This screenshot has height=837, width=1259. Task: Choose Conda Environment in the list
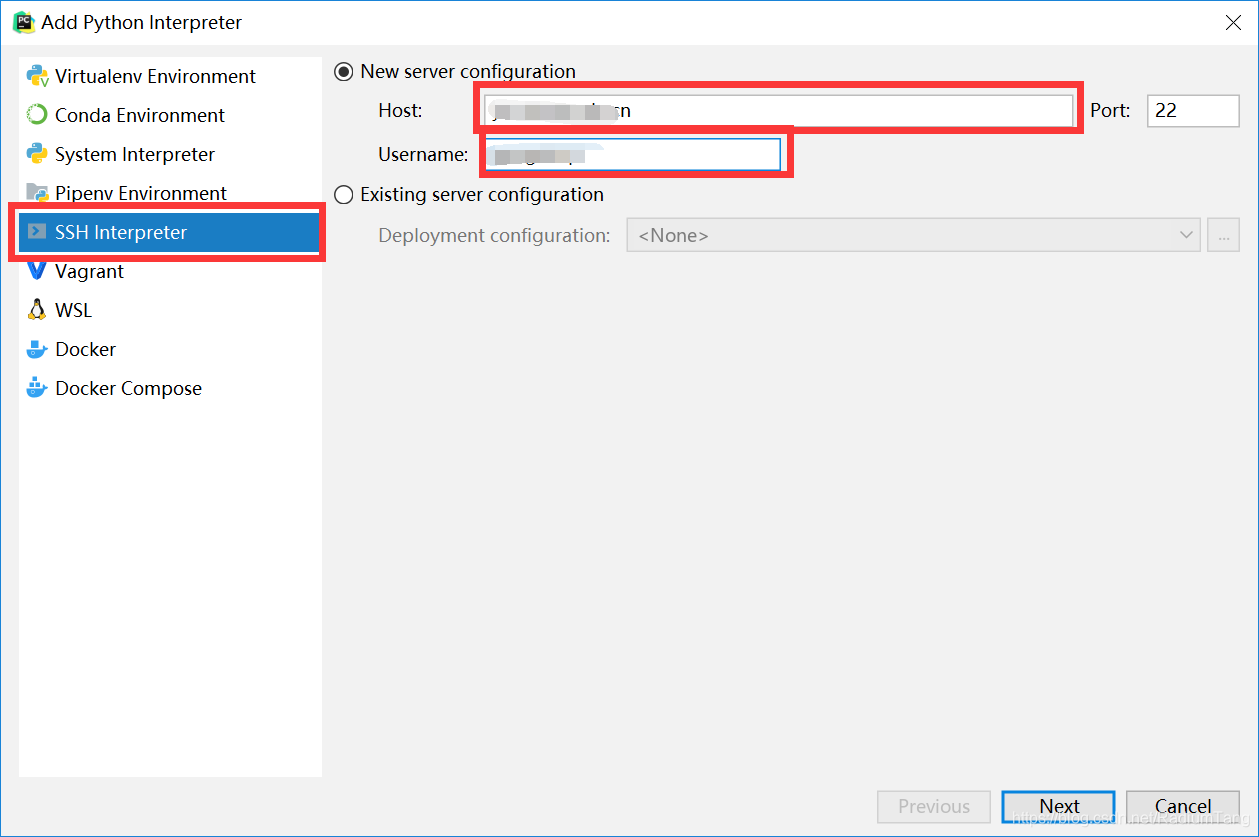[170, 115]
